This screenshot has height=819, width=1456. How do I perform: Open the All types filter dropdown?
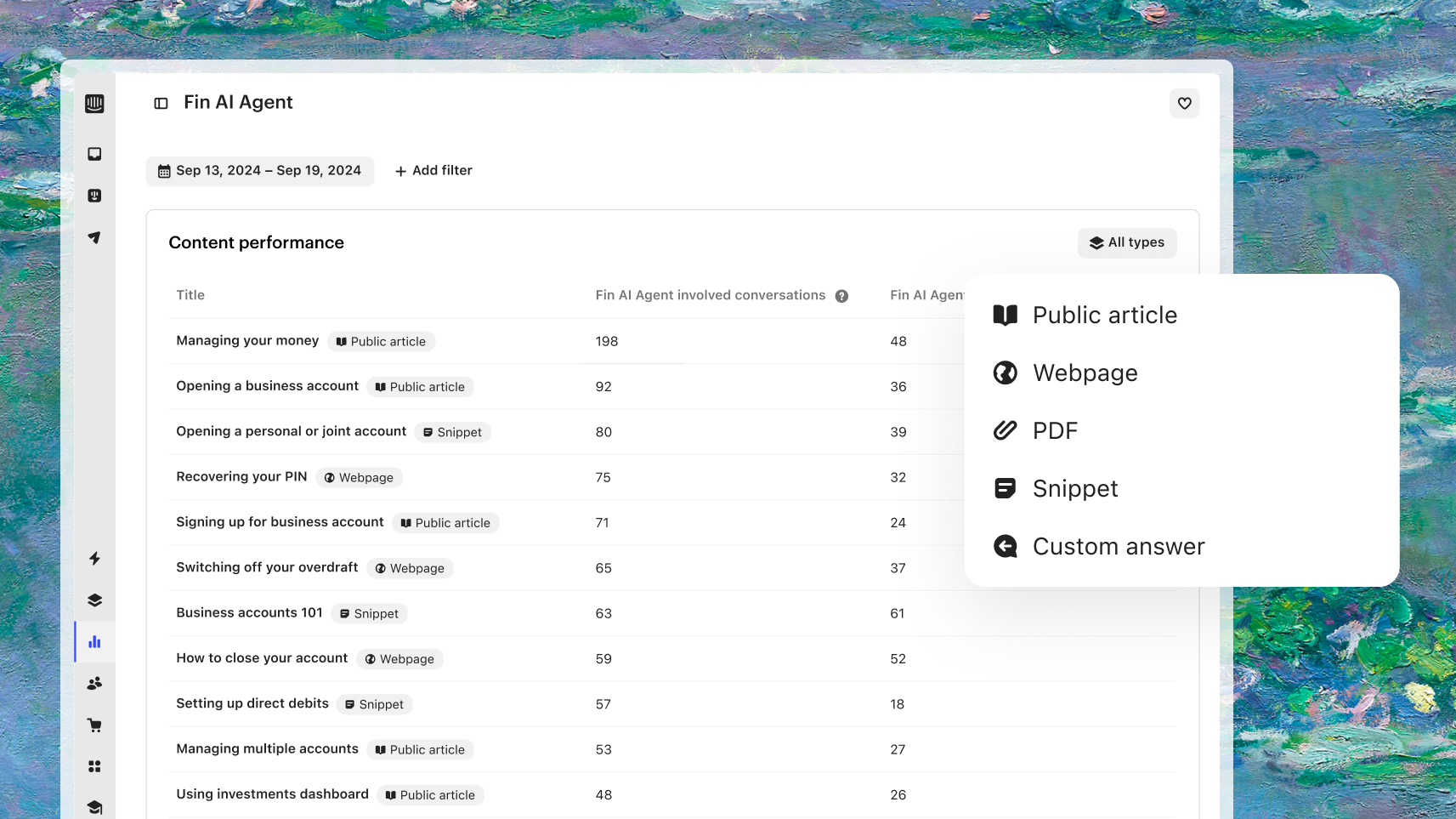point(1127,242)
